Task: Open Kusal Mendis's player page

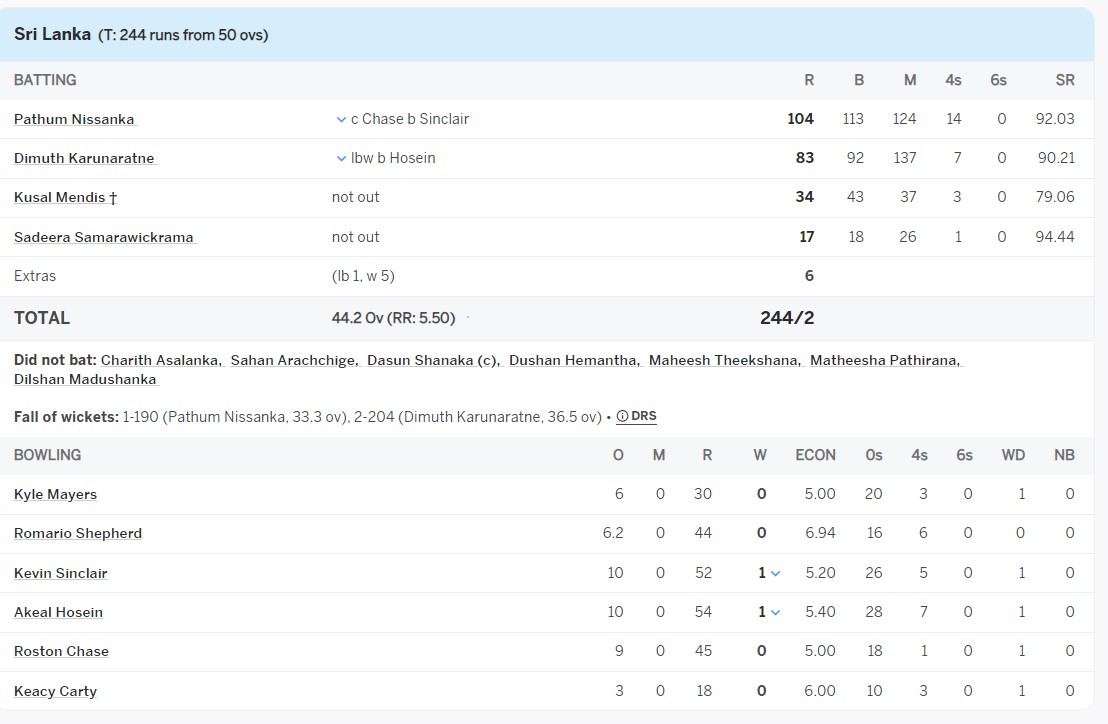Action: coord(60,197)
